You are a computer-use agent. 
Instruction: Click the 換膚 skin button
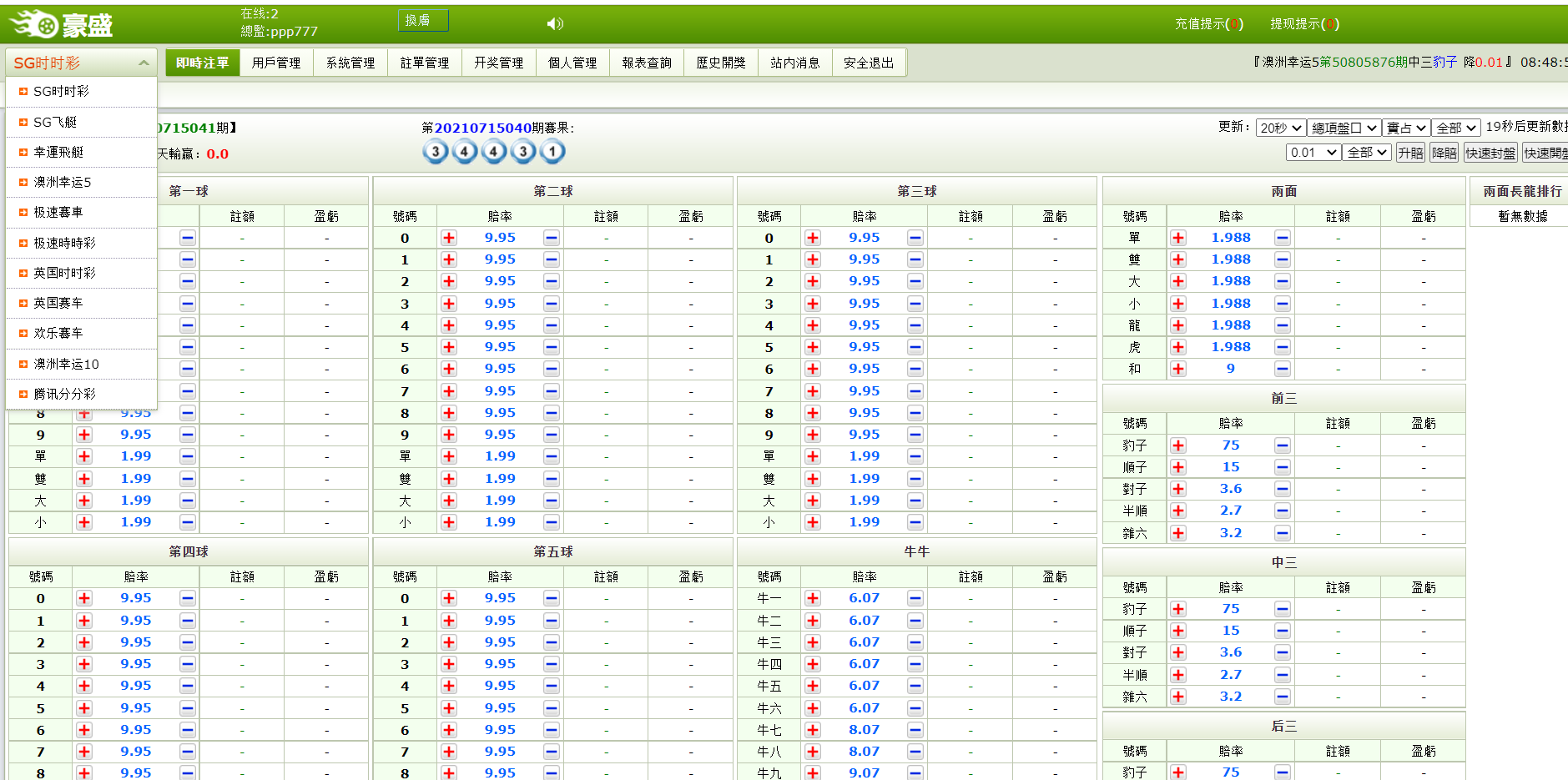pyautogui.click(x=422, y=20)
